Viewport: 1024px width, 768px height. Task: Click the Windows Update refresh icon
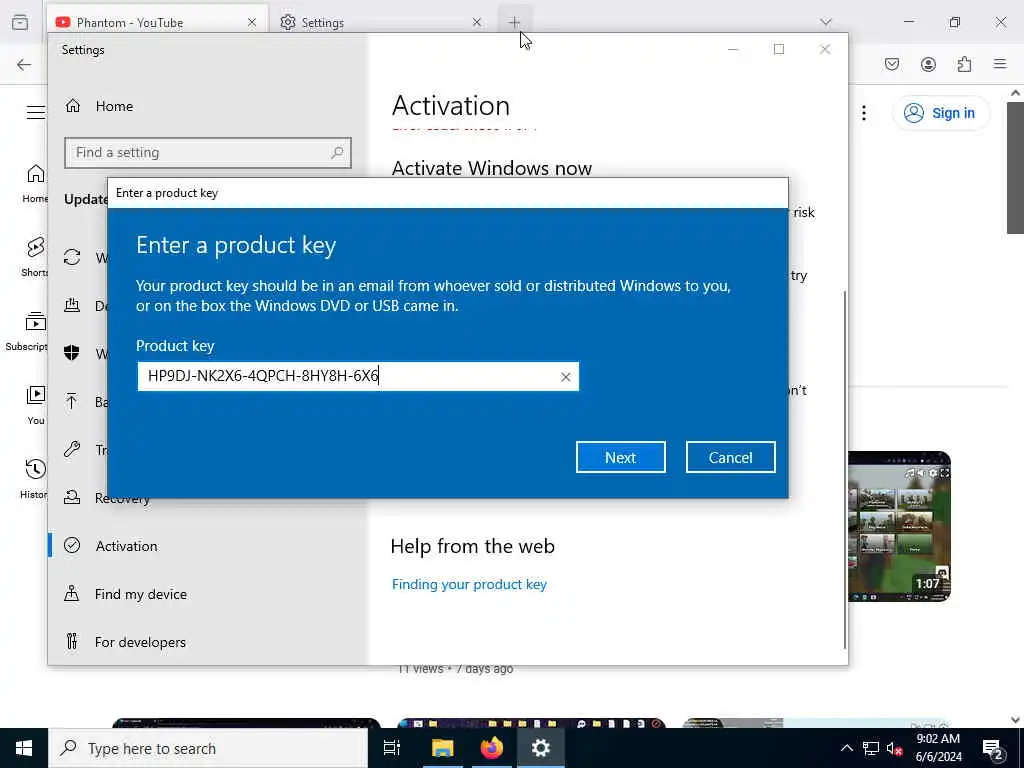[72, 257]
